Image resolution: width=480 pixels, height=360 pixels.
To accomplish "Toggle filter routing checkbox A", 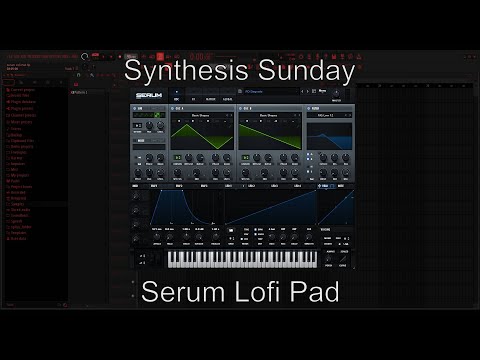I will tap(308, 155).
